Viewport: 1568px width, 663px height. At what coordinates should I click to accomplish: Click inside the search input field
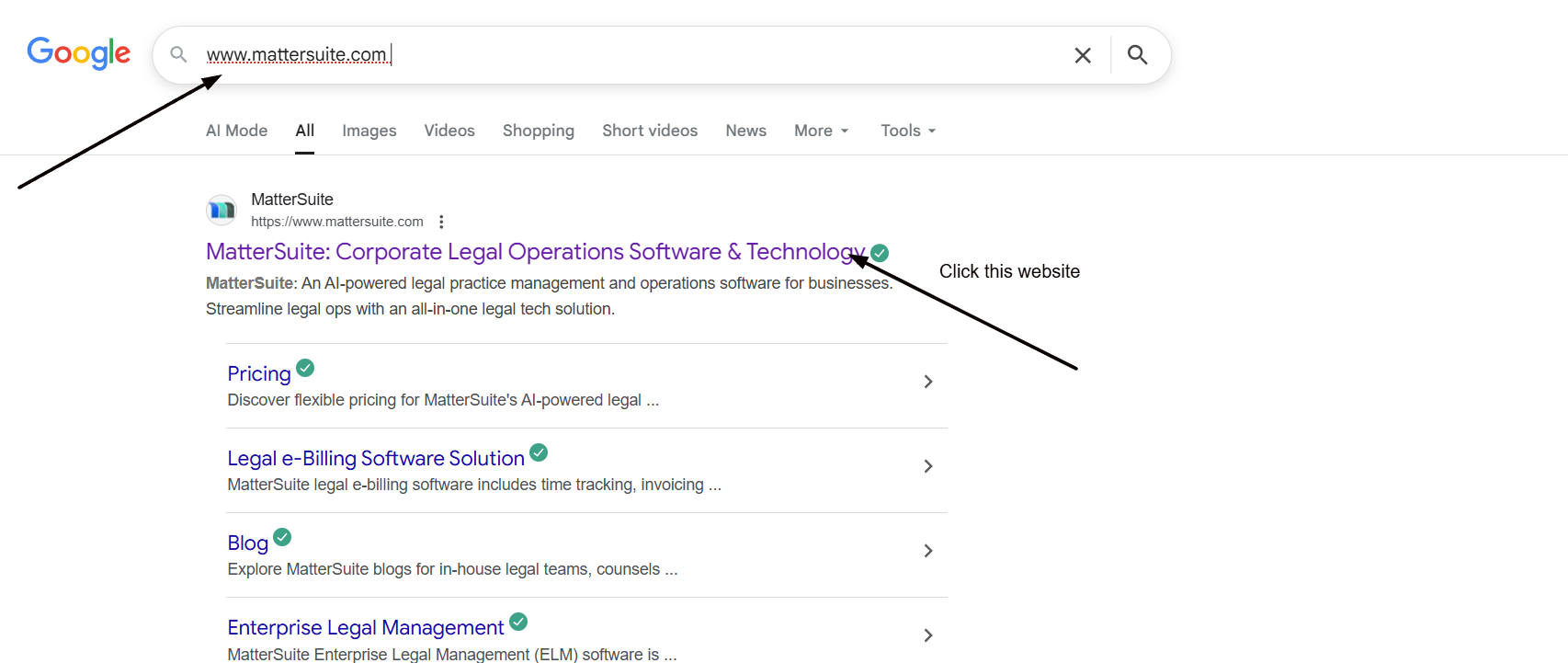tap(643, 55)
